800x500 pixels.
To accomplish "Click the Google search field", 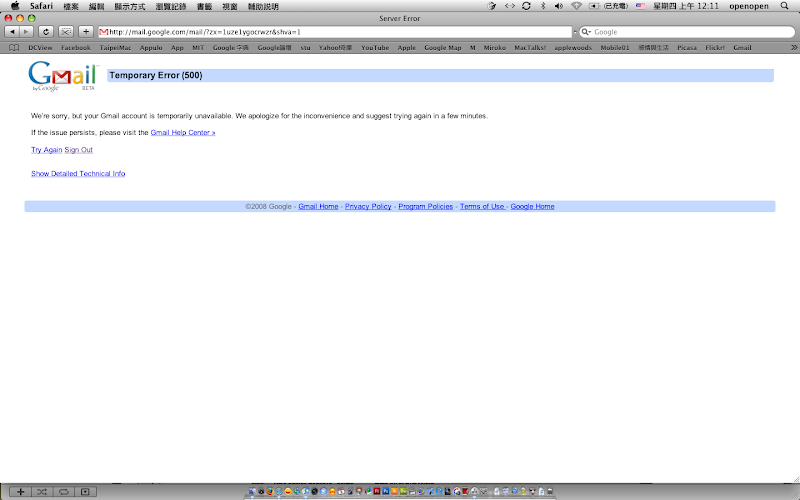I will coord(687,32).
